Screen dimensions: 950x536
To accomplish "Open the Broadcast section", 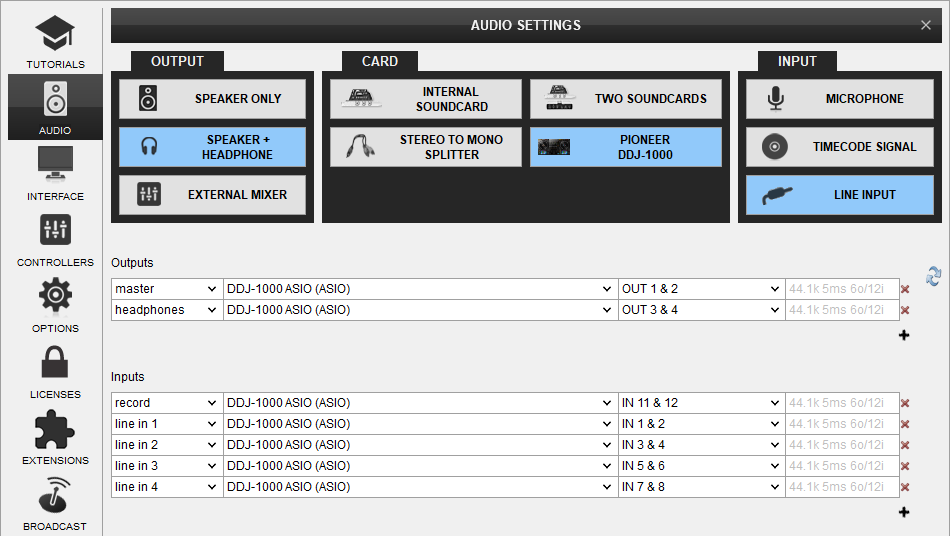I will tap(55, 503).
